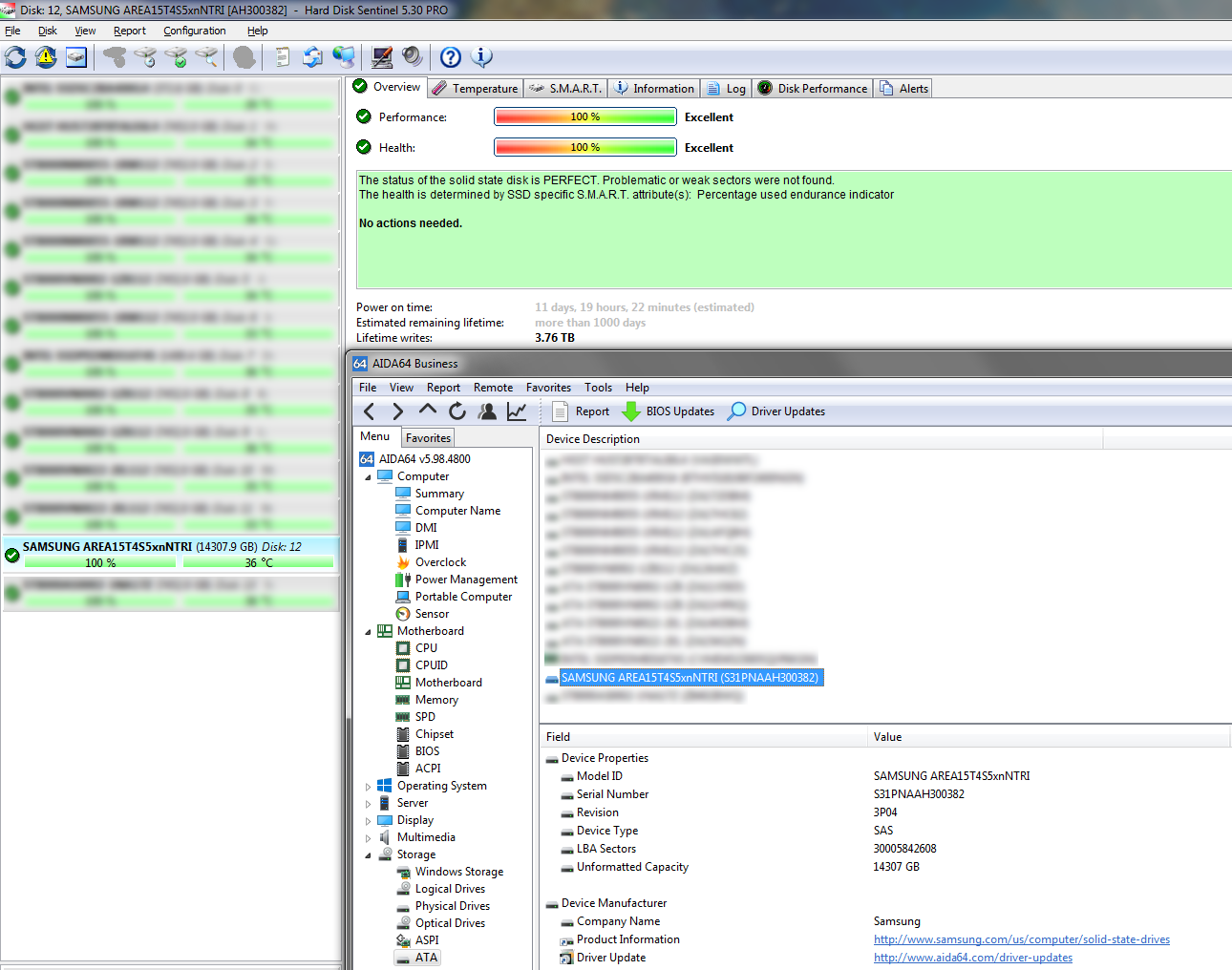1232x970 pixels.
Task: Open the notepad report icon in Hard Disk Sentinel
Action: click(x=283, y=57)
